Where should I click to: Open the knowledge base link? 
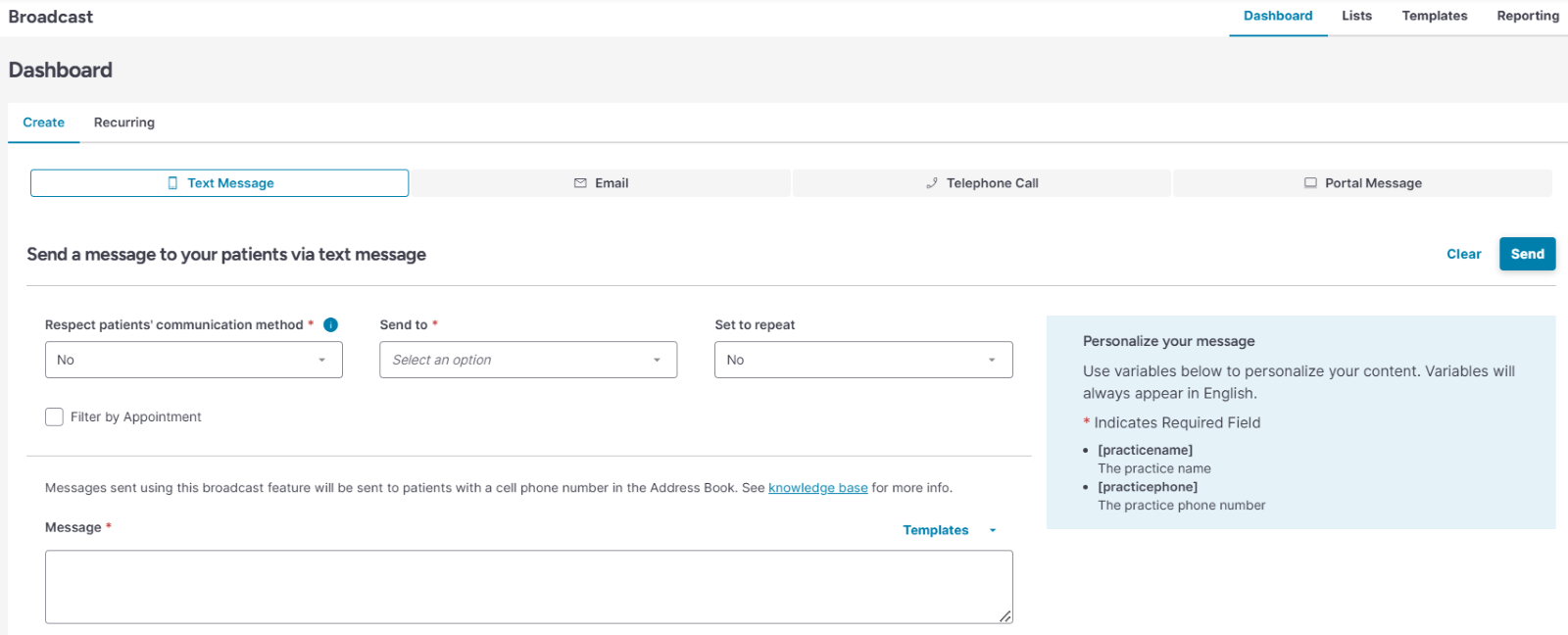pyautogui.click(x=817, y=488)
